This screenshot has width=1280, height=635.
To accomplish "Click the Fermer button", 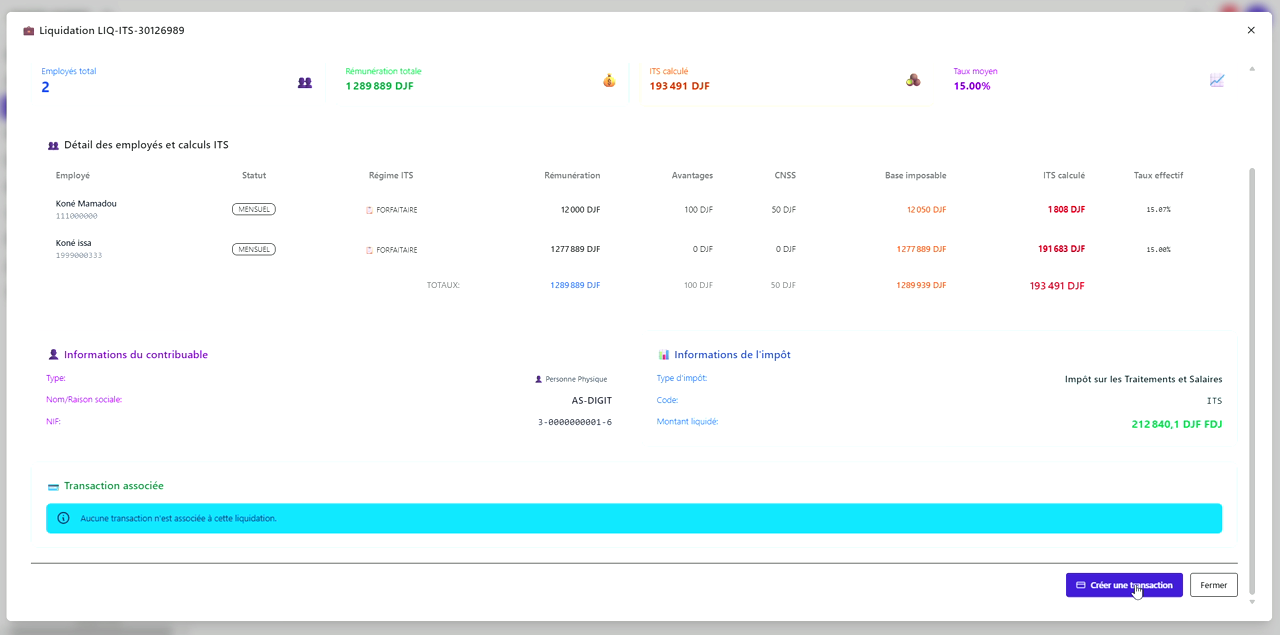I will 1213,585.
